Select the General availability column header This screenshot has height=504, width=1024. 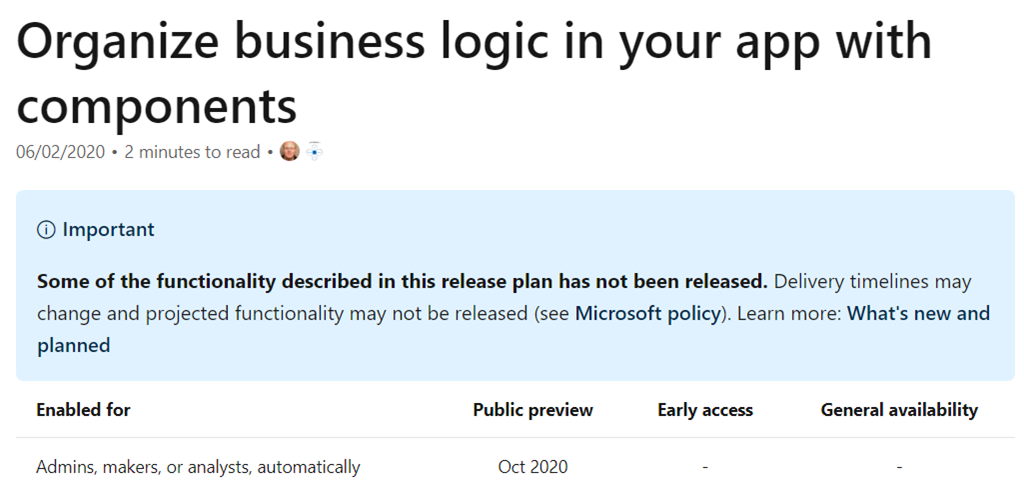pos(899,410)
